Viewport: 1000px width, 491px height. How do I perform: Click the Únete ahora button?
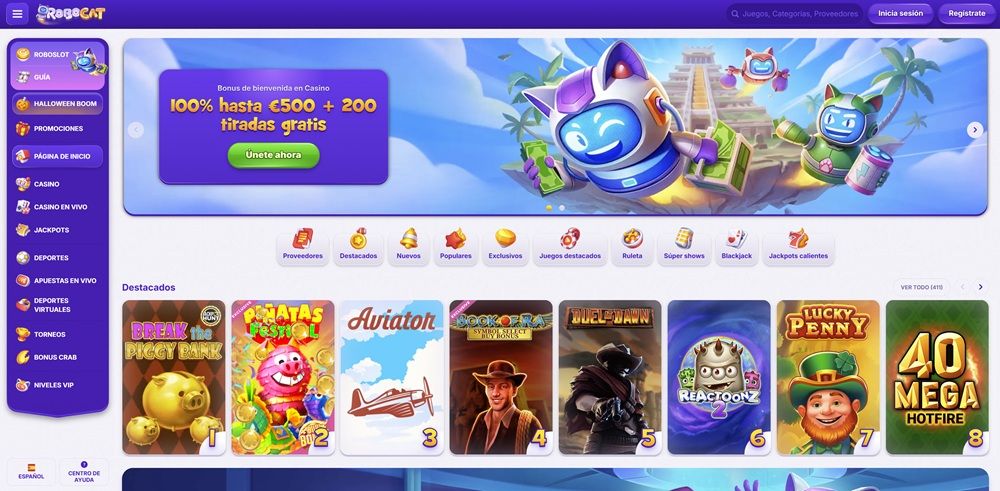point(274,156)
